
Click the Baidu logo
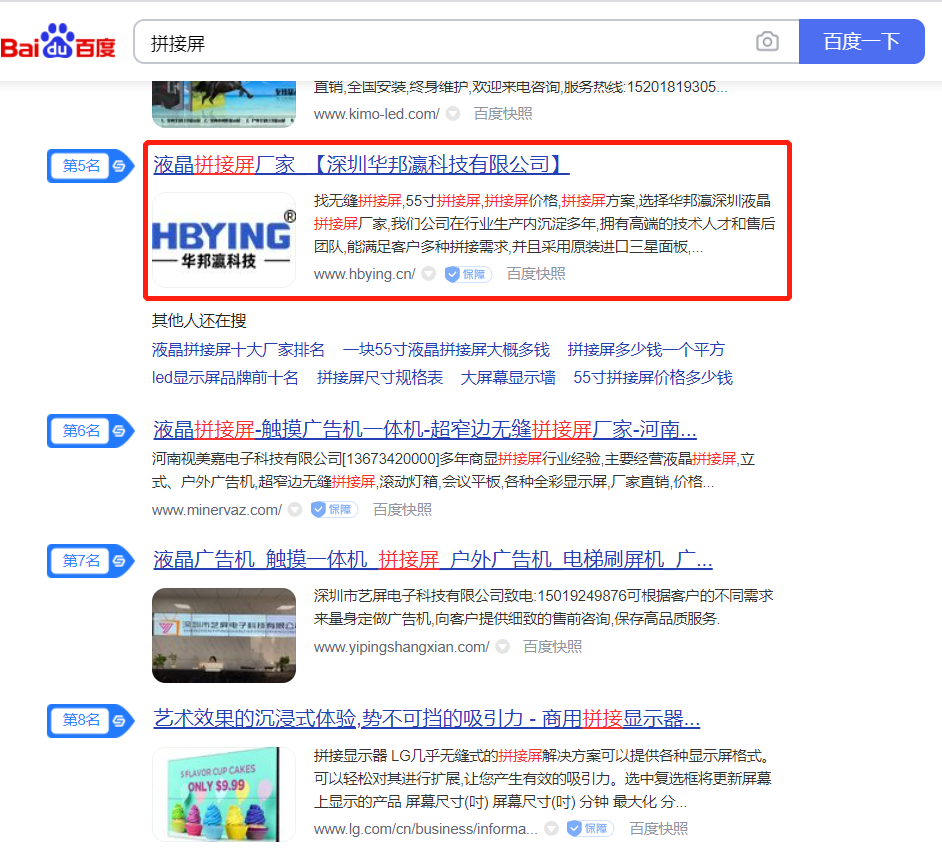click(58, 42)
